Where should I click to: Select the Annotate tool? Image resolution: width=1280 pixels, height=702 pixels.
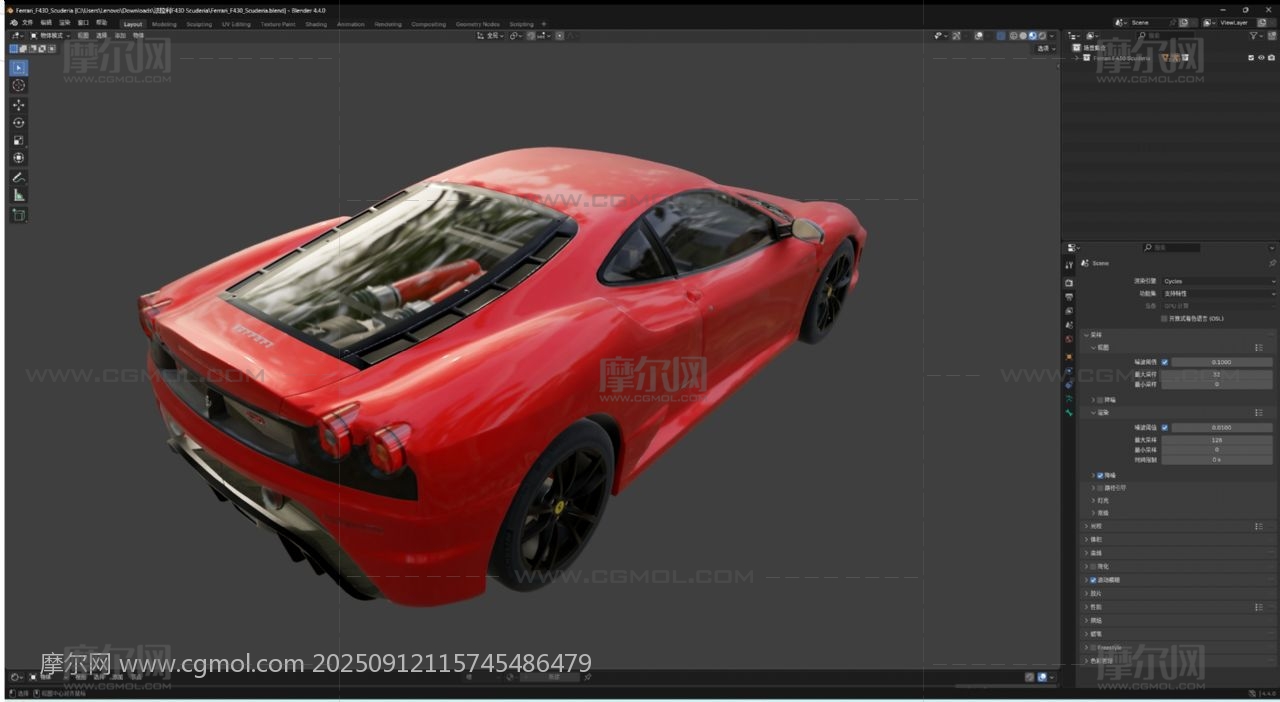(19, 177)
